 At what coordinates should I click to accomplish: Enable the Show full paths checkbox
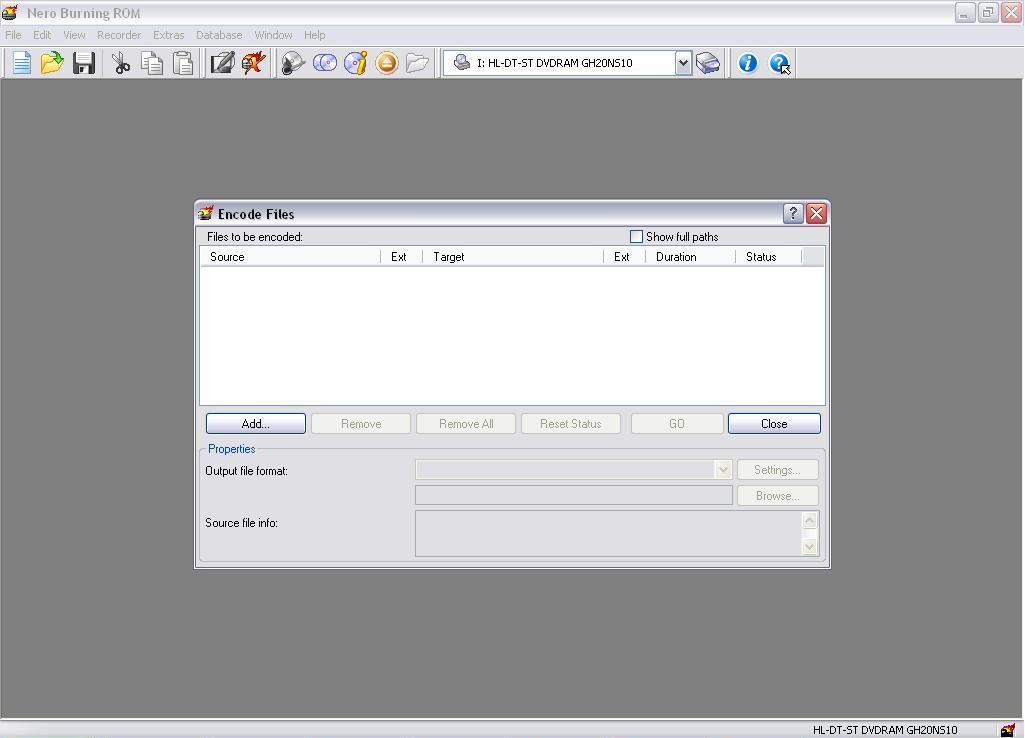click(x=636, y=237)
